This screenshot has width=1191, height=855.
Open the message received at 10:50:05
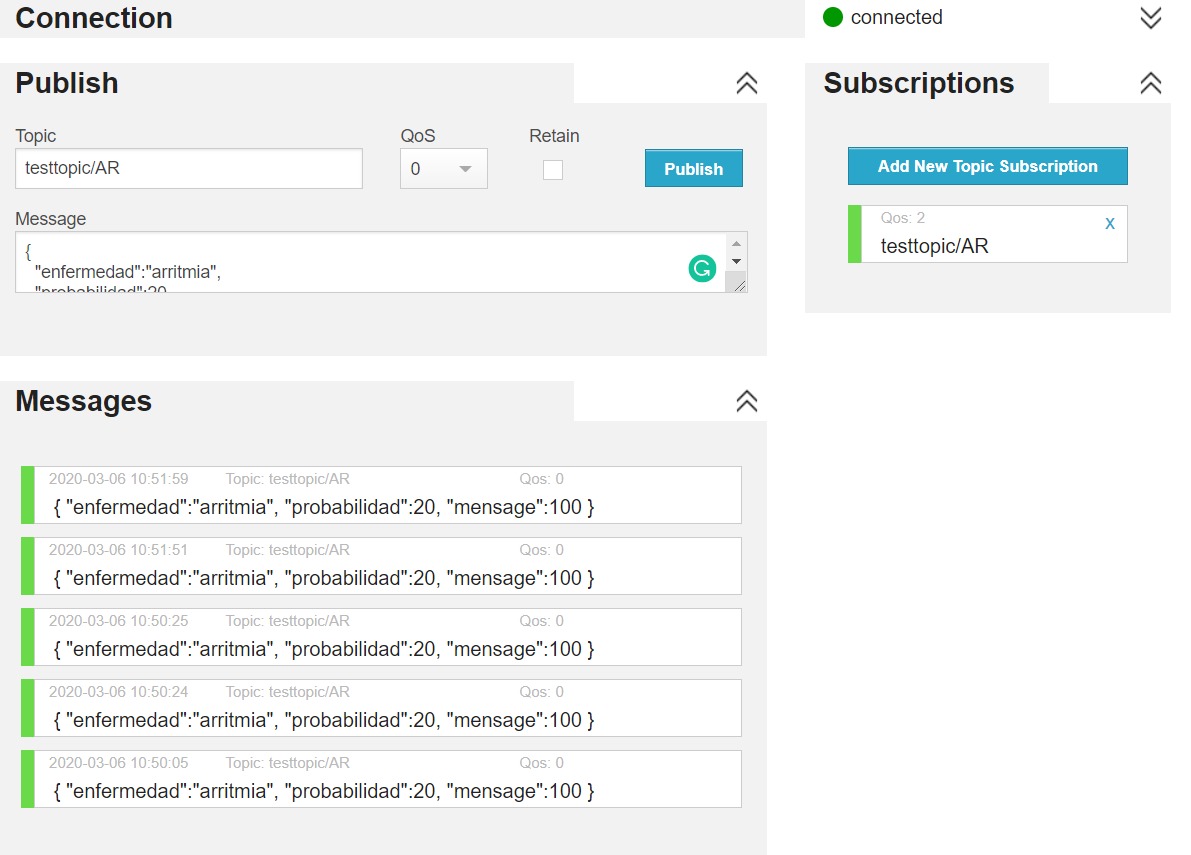tap(381, 779)
